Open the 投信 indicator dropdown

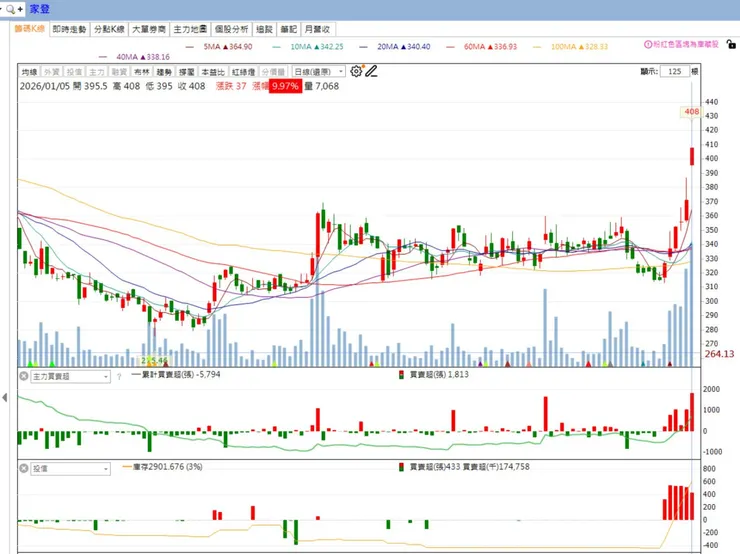click(x=70, y=469)
